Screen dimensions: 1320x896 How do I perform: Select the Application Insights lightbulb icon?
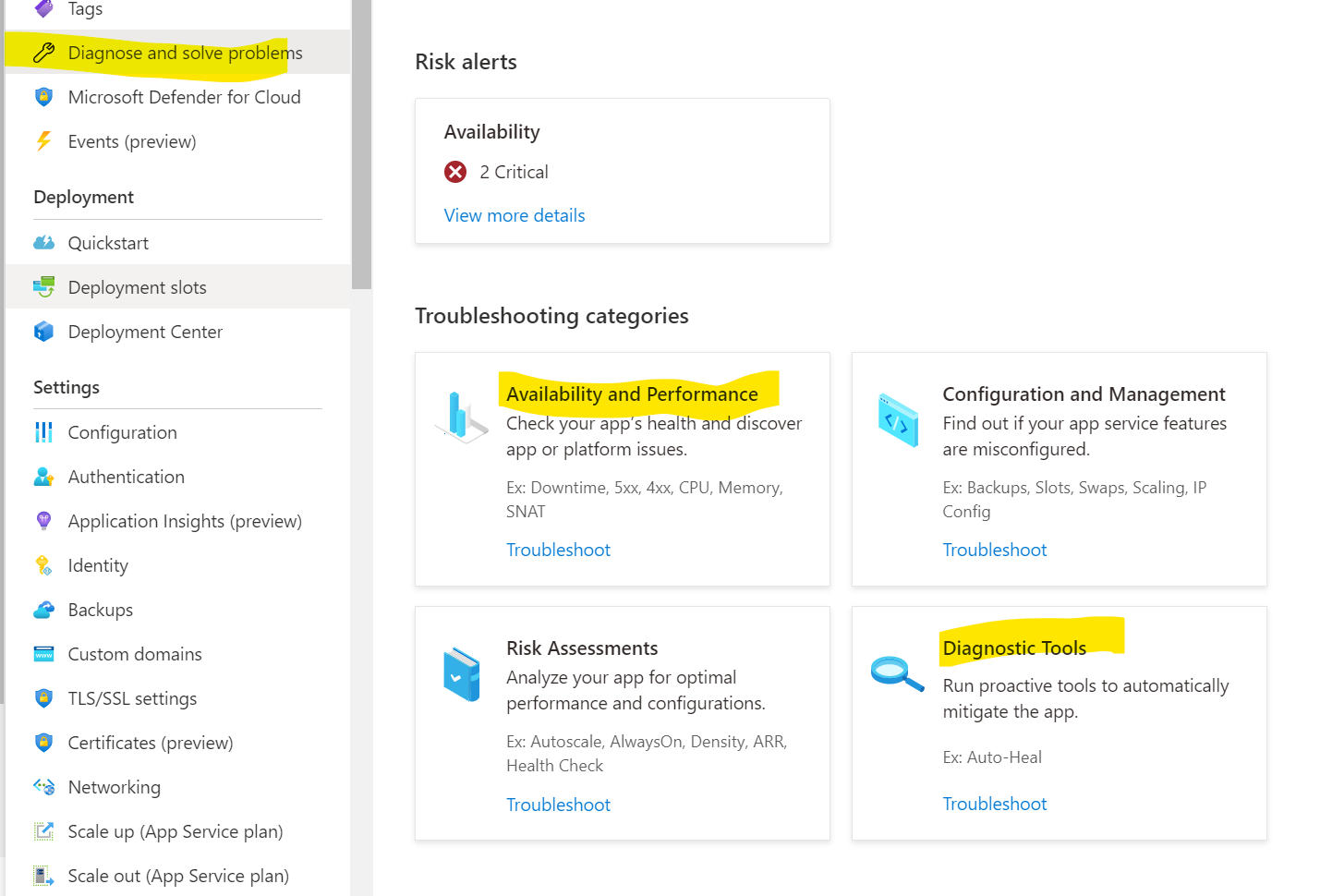click(x=43, y=520)
